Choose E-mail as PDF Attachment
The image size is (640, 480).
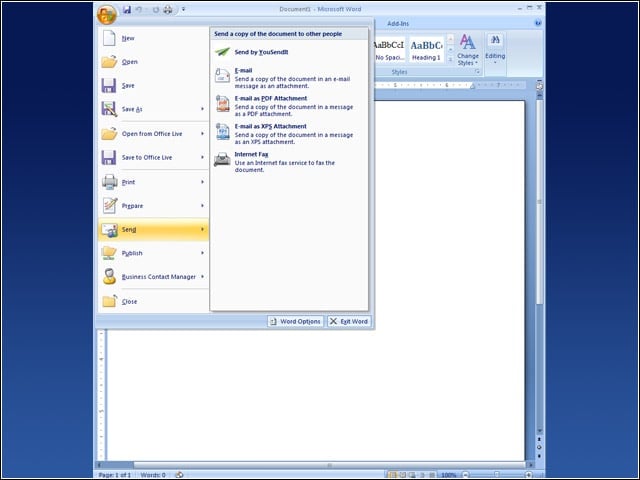click(x=289, y=106)
